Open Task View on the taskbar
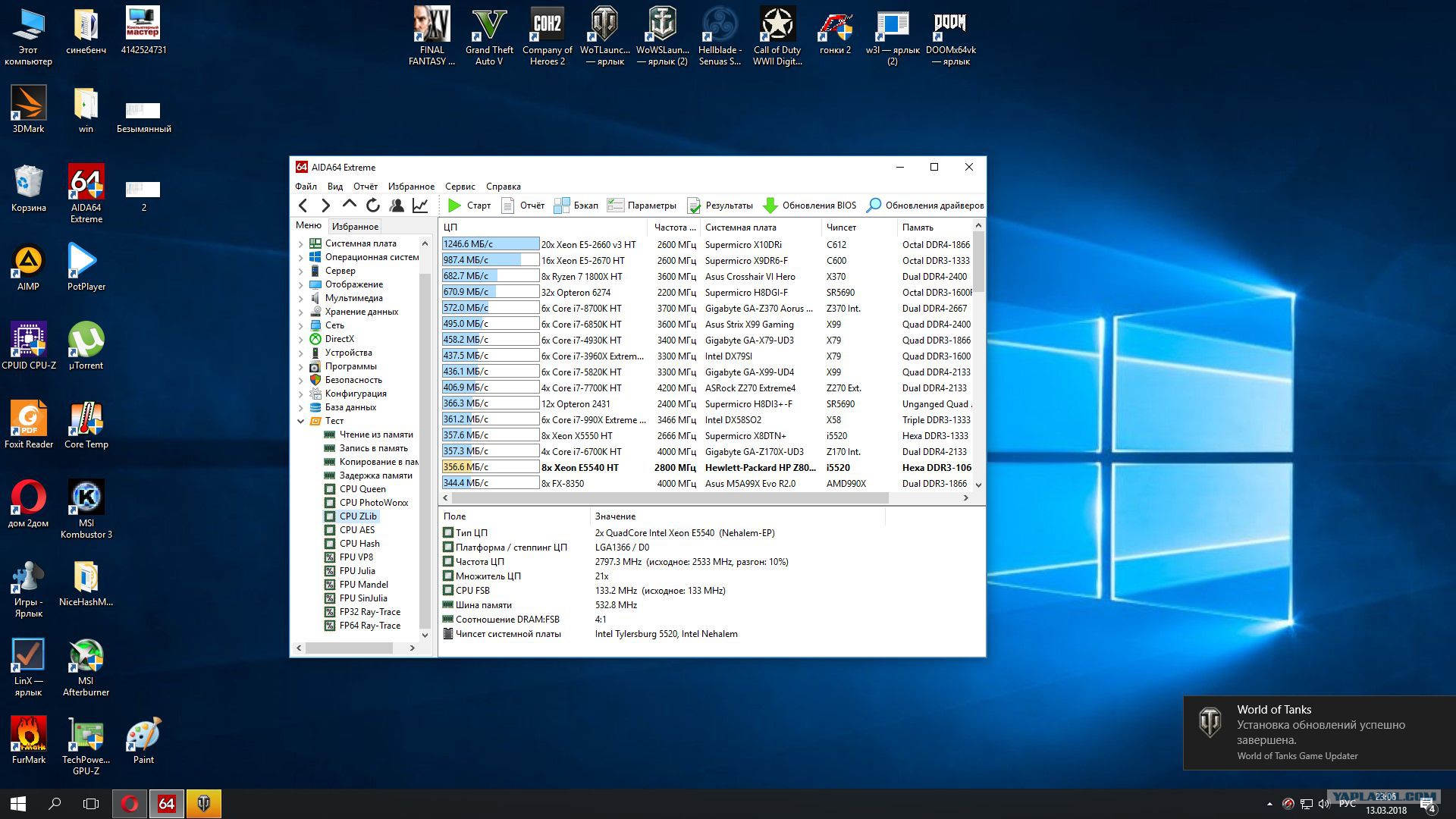Screen dimensions: 1456x819 click(x=91, y=804)
